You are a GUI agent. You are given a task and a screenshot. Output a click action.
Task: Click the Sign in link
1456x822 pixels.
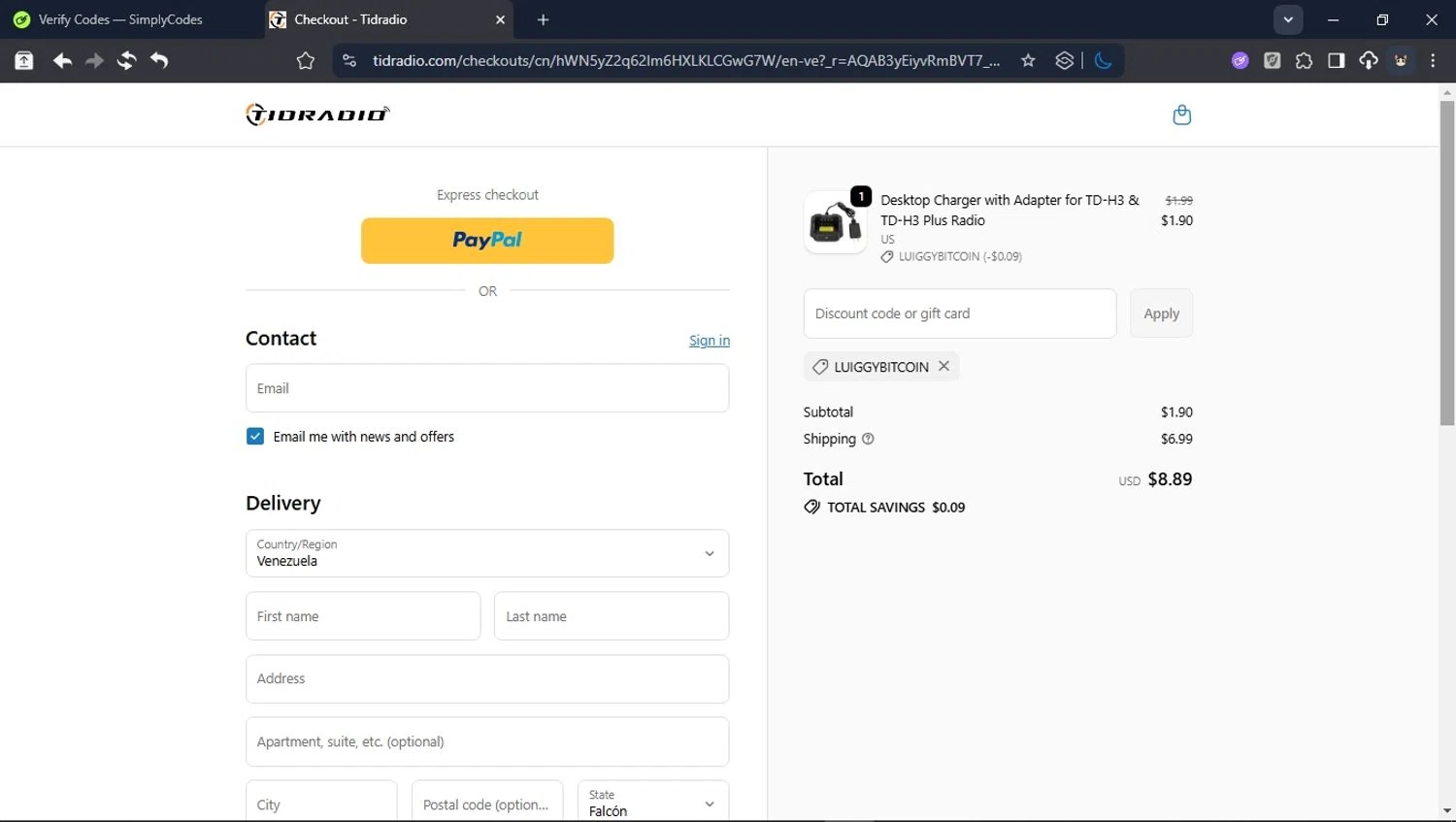coord(710,341)
